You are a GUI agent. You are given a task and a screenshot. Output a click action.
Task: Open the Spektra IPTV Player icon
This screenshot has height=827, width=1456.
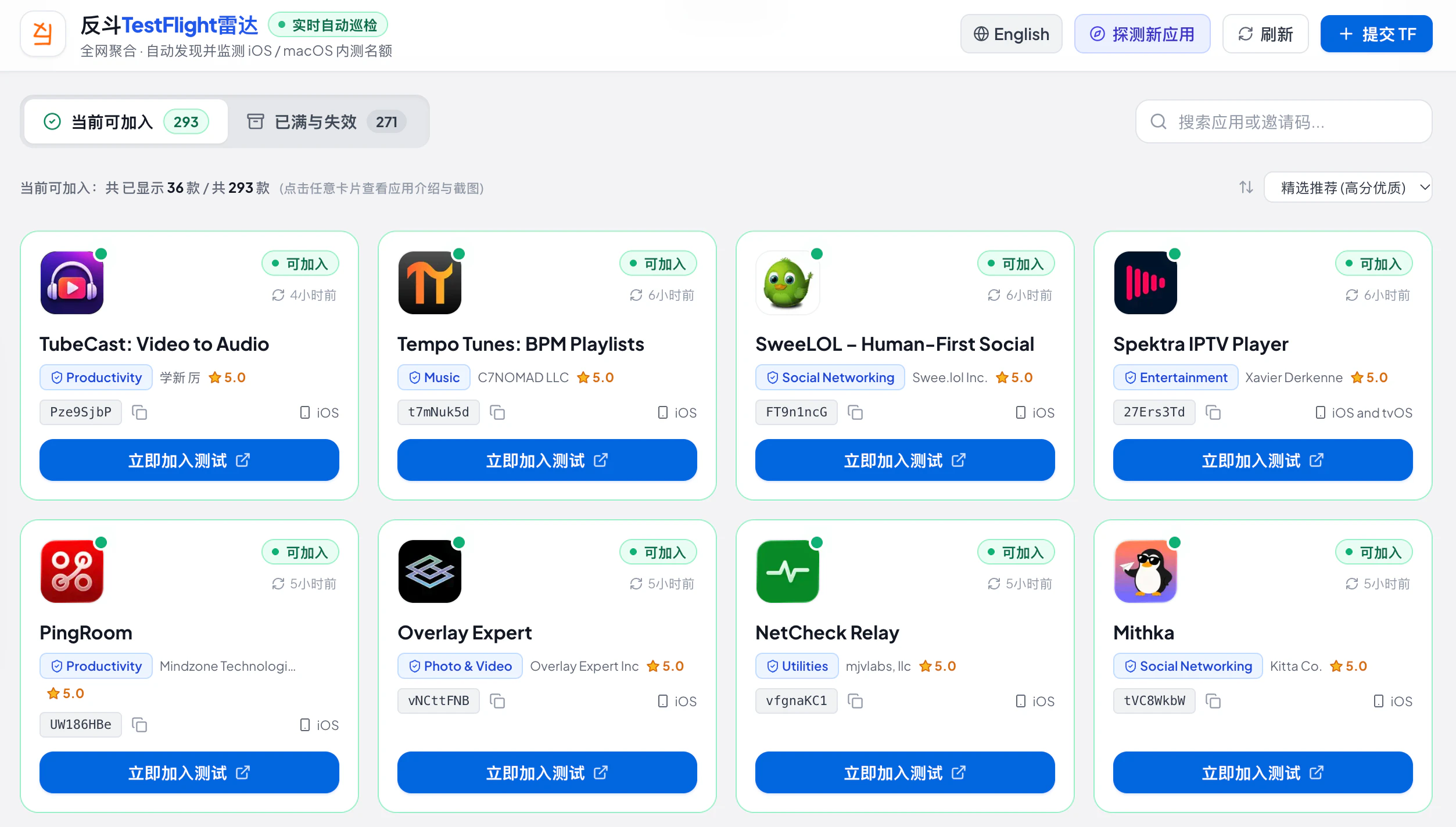point(1146,283)
